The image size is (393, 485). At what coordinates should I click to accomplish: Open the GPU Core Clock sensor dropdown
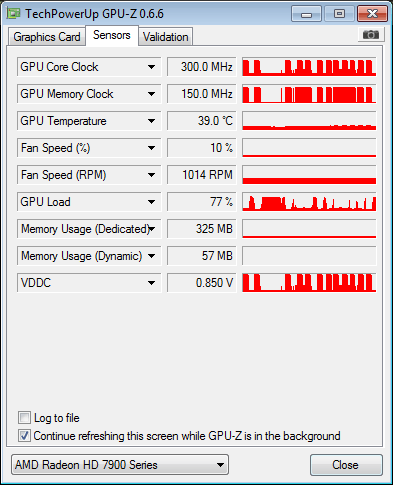[x=151, y=67]
